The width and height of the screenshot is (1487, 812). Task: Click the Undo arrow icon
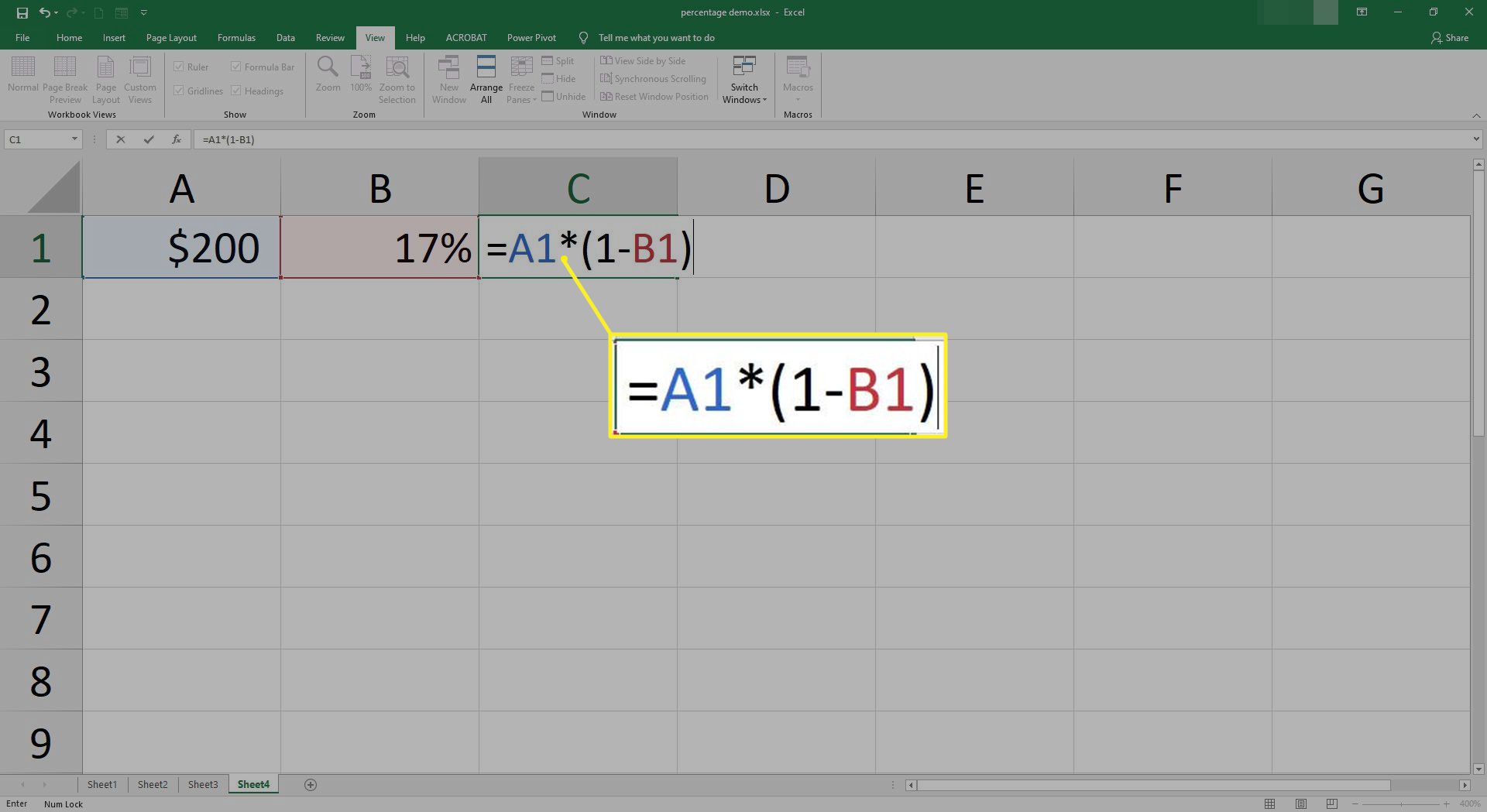[45, 12]
